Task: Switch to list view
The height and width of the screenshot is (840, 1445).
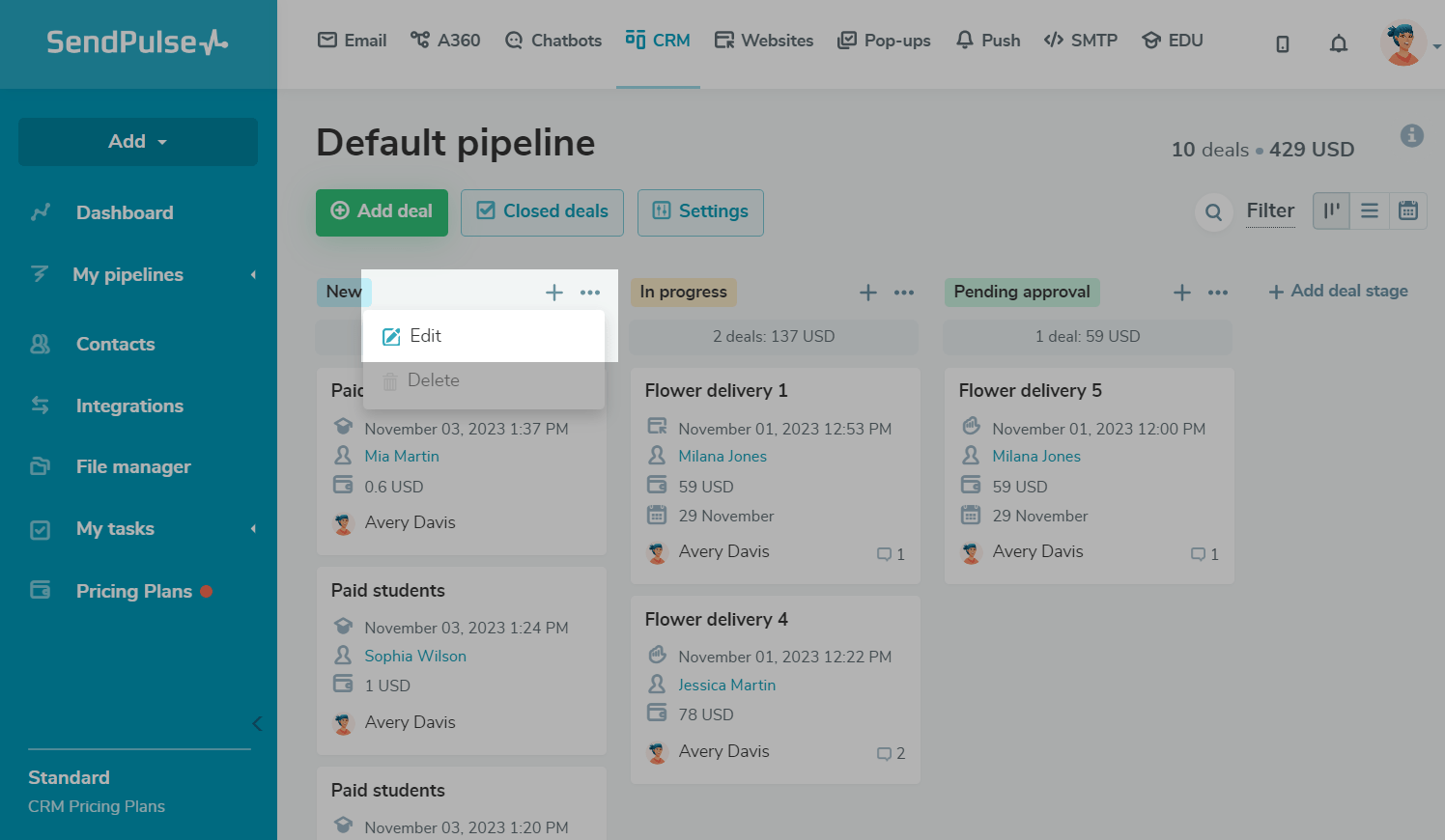Action: [x=1370, y=210]
